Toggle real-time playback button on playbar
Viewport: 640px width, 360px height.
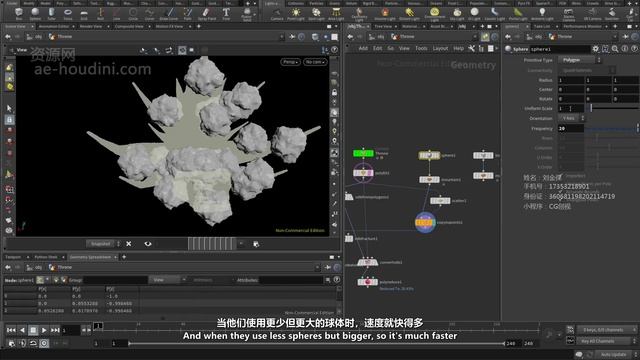coord(44,343)
